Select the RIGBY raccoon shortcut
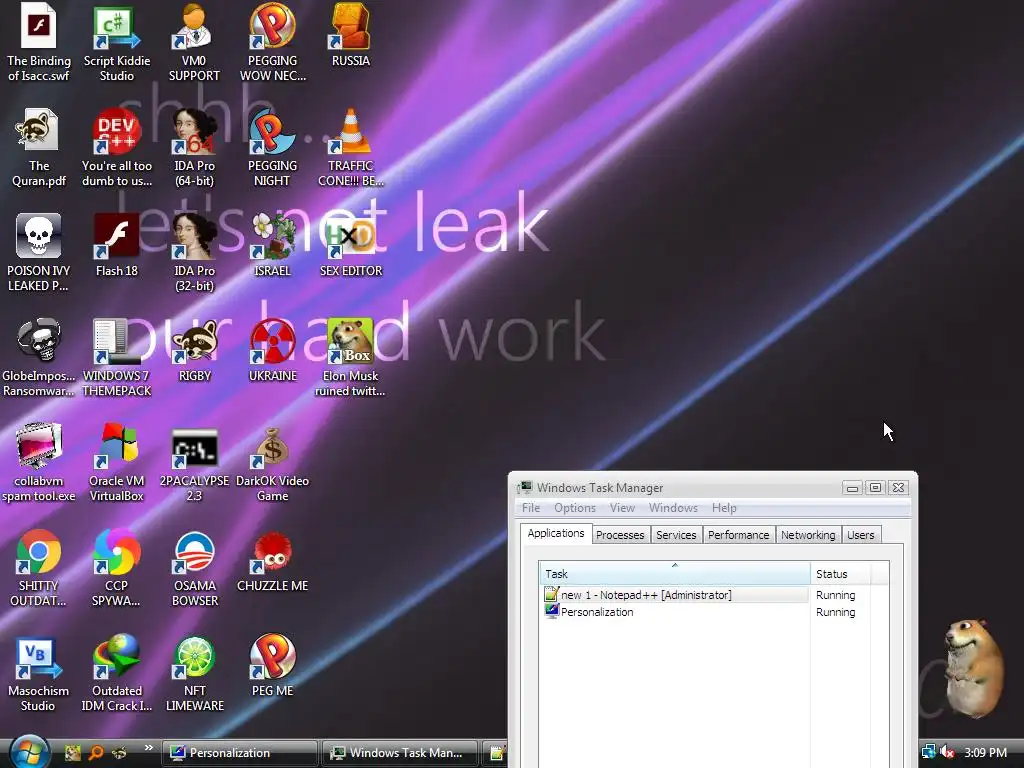This screenshot has height=768, width=1024. (194, 351)
